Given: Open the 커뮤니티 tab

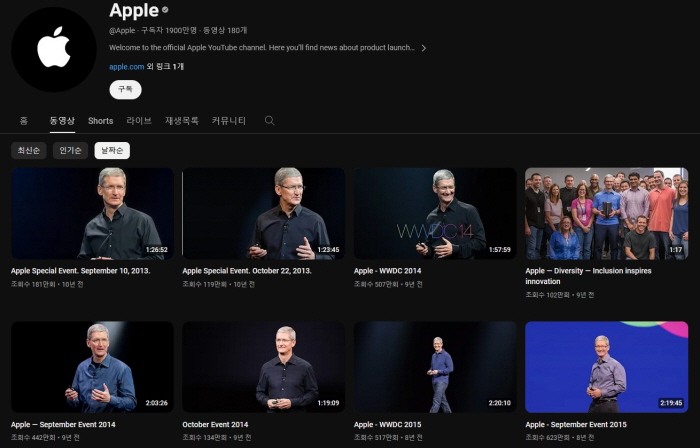Looking at the screenshot, I should click(x=228, y=121).
